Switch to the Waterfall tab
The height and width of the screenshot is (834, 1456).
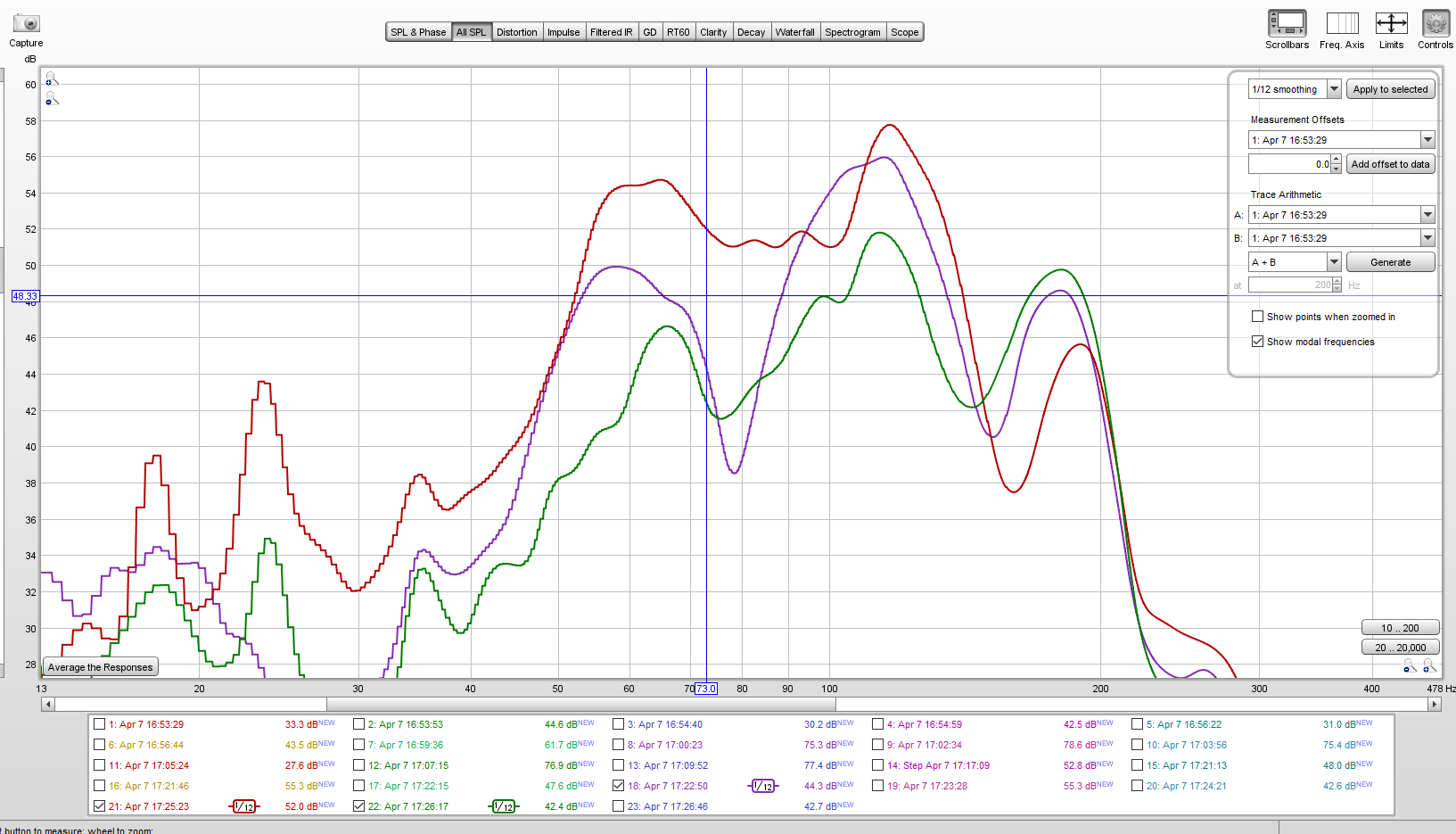[794, 32]
